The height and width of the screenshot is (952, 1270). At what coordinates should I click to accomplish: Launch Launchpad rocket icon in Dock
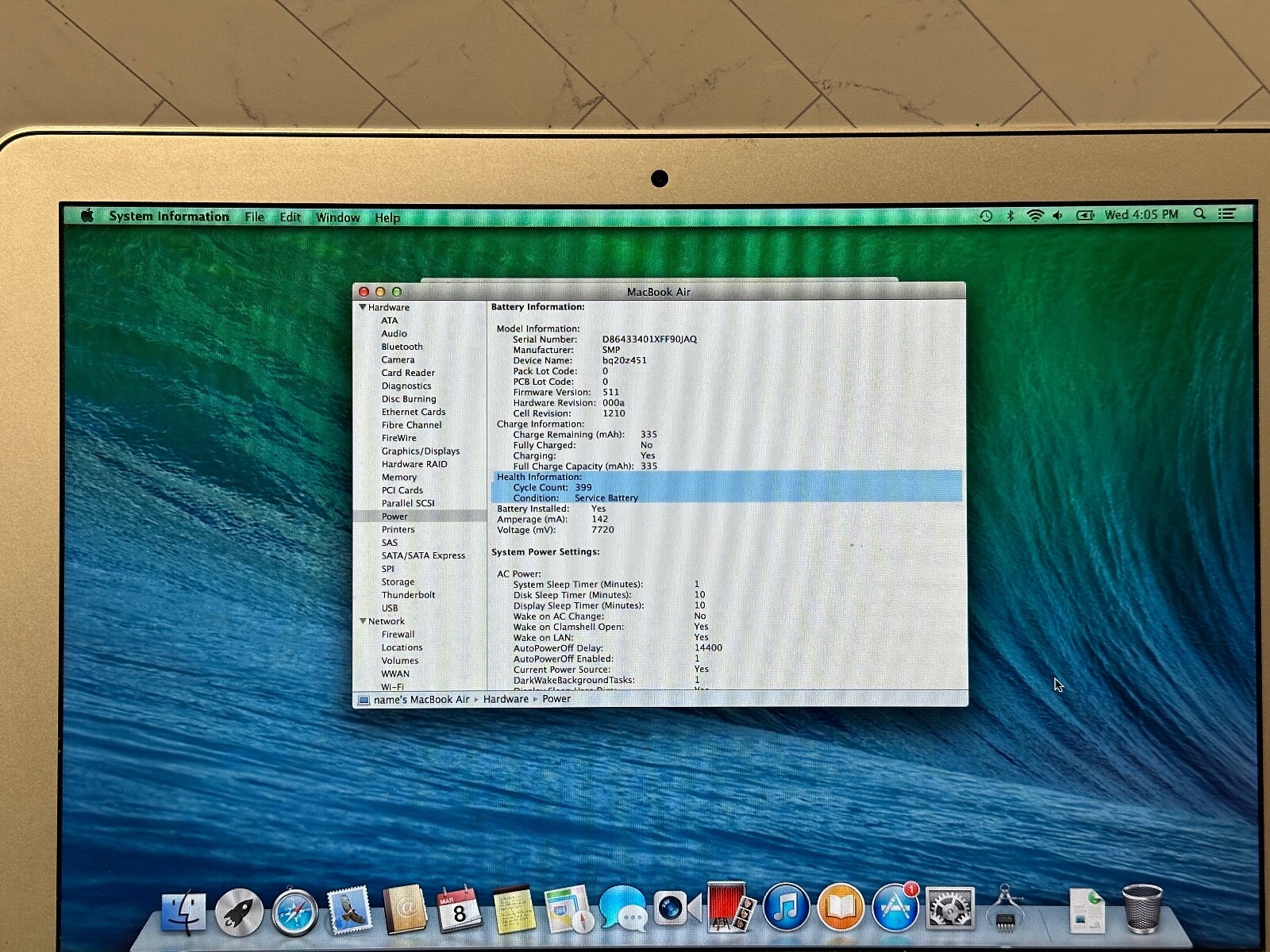[239, 913]
